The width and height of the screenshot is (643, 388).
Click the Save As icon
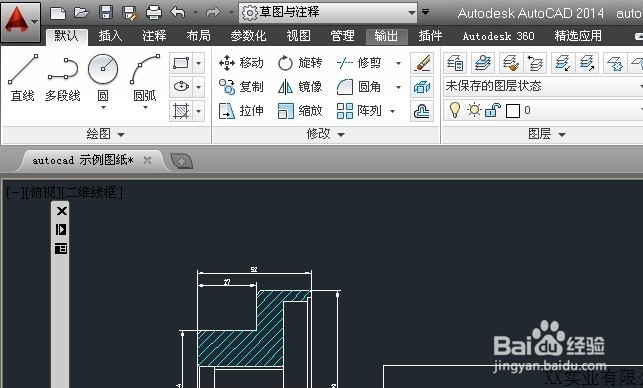click(130, 13)
